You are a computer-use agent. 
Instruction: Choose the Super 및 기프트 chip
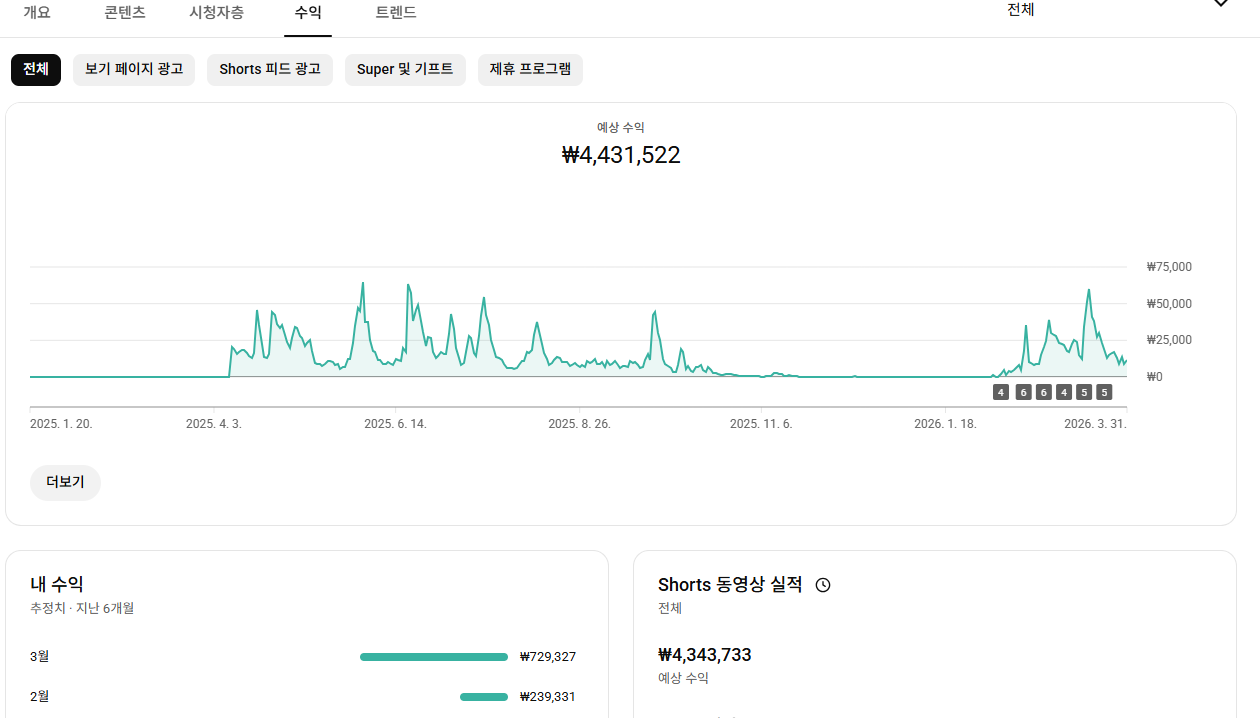[x=405, y=69]
